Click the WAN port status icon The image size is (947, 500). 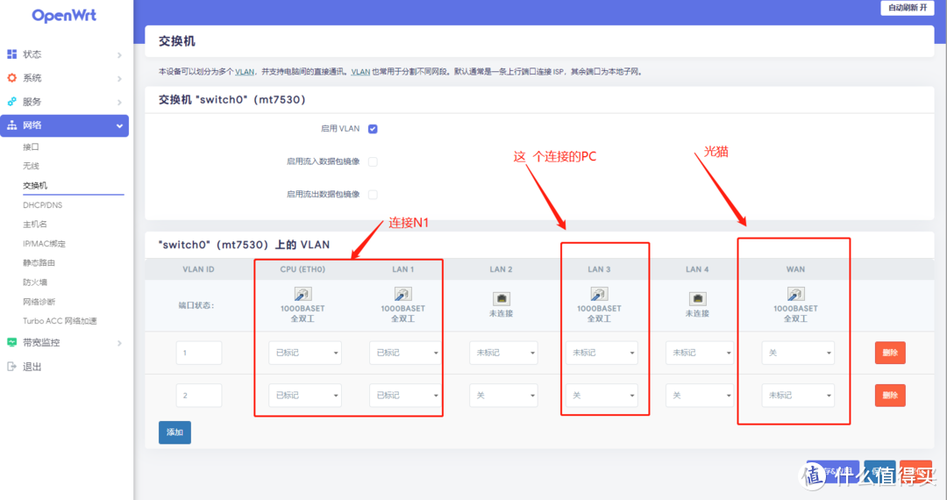pos(795,294)
